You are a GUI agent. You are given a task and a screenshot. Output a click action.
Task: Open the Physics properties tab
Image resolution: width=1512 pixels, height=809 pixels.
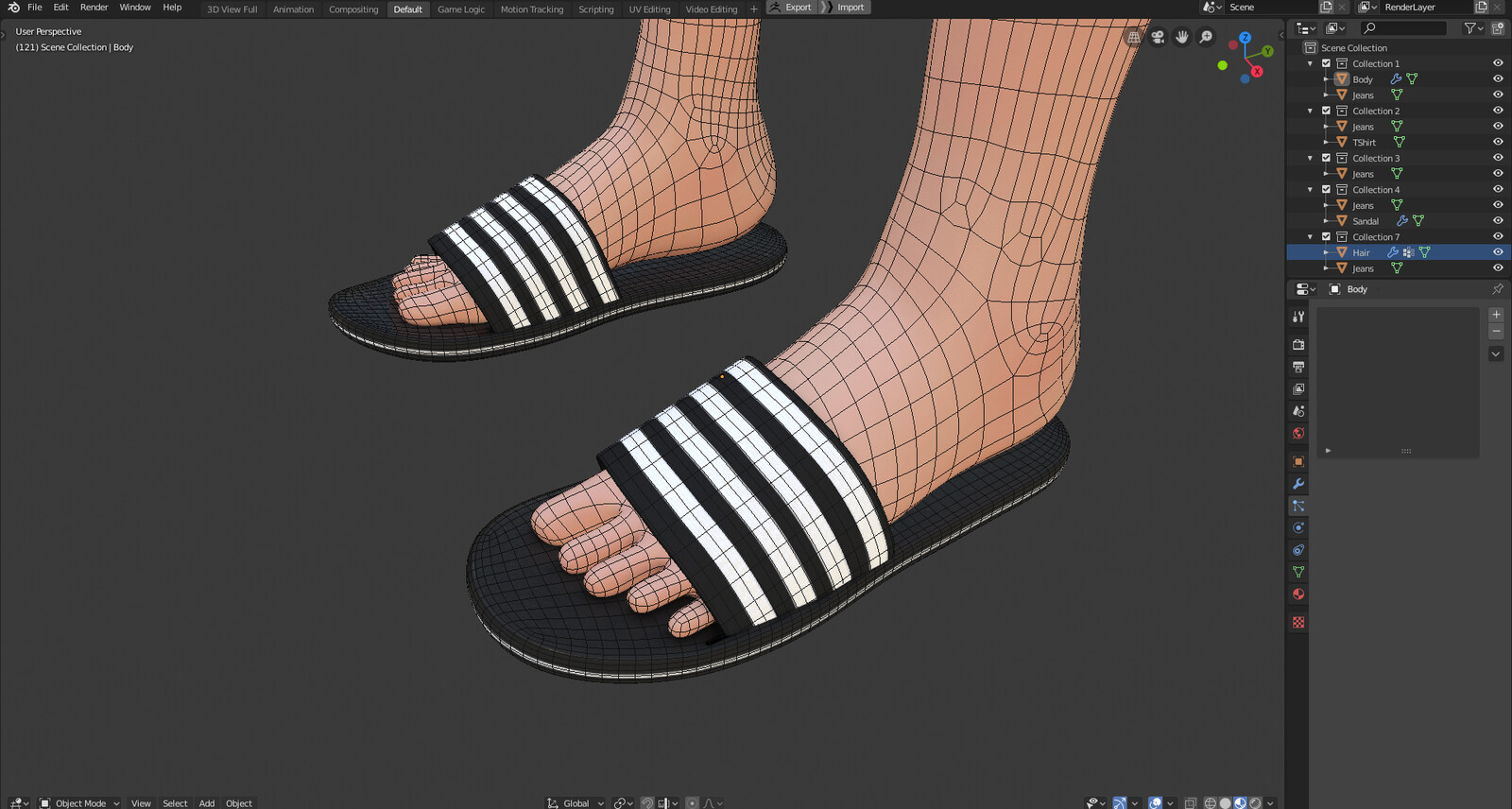tap(1298, 528)
